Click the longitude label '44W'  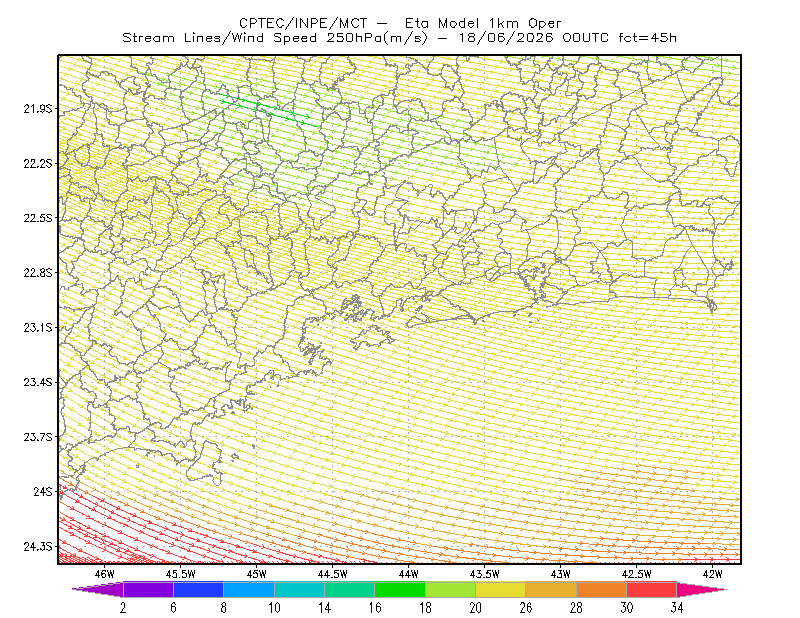click(x=409, y=574)
